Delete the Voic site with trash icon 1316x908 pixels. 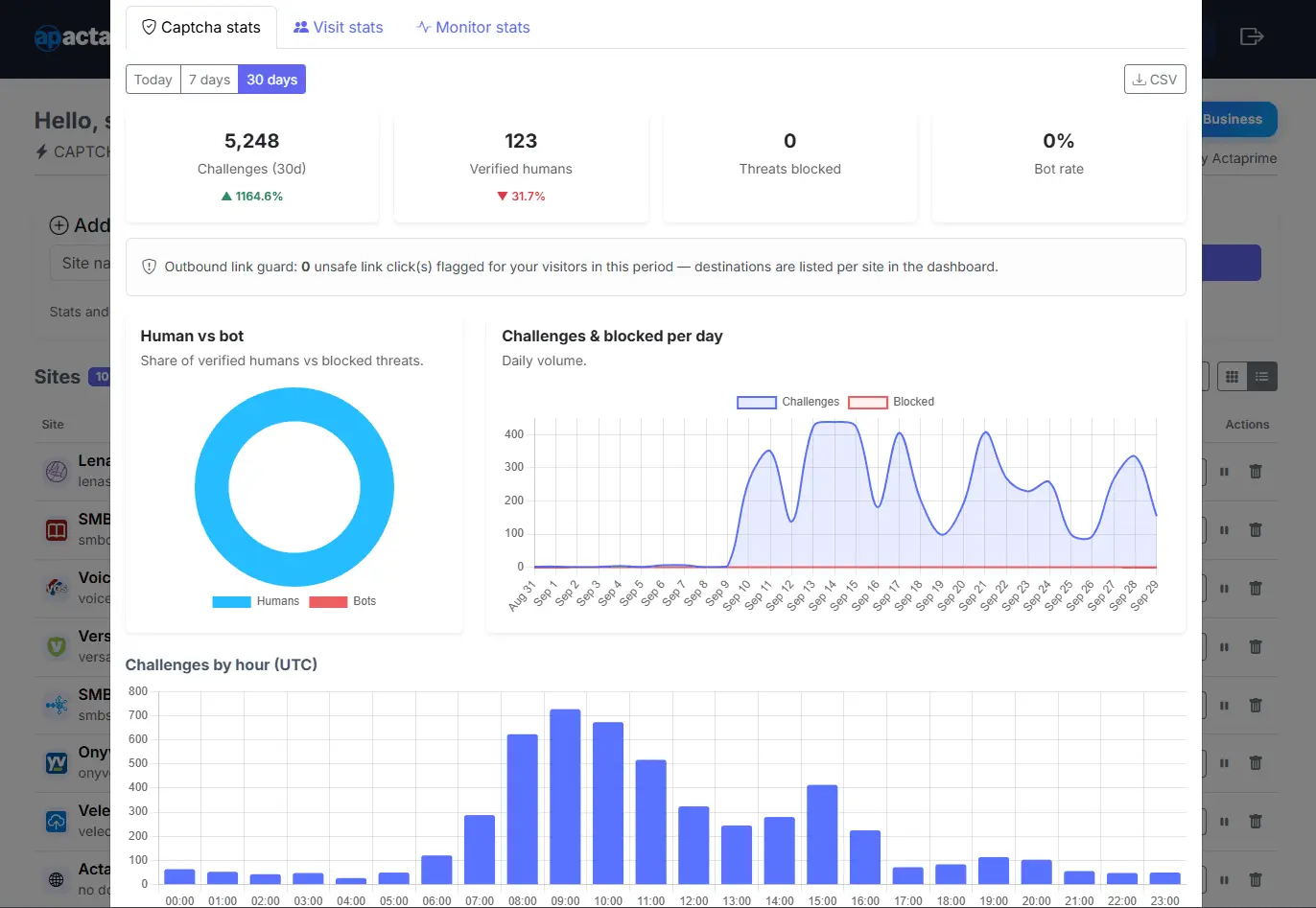click(x=1255, y=589)
